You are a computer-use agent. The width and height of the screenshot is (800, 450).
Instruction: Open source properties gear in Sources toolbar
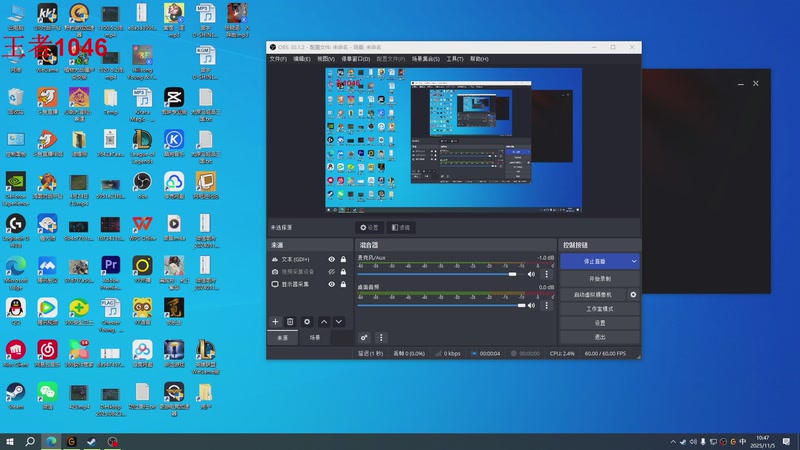coord(307,322)
